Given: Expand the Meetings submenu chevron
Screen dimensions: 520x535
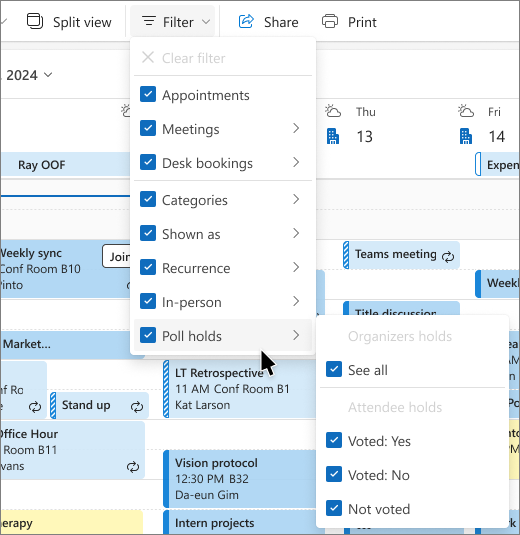Looking at the screenshot, I should pyautogui.click(x=296, y=128).
